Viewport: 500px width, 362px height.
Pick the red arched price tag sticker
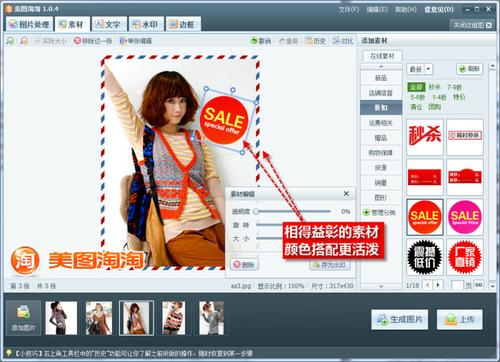(x=465, y=177)
